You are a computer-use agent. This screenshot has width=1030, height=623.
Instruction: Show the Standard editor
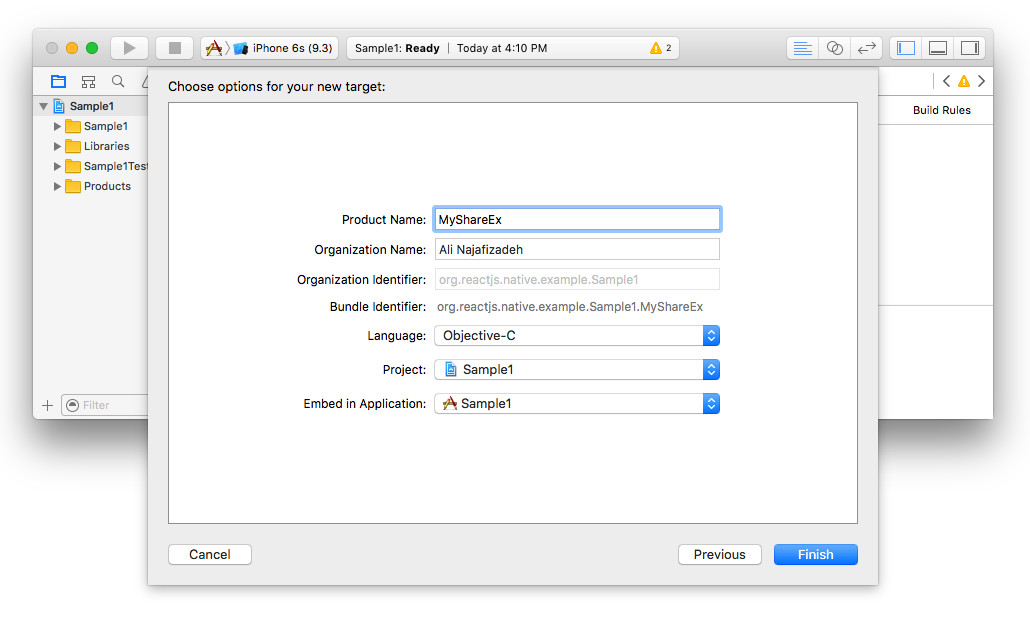pyautogui.click(x=803, y=48)
